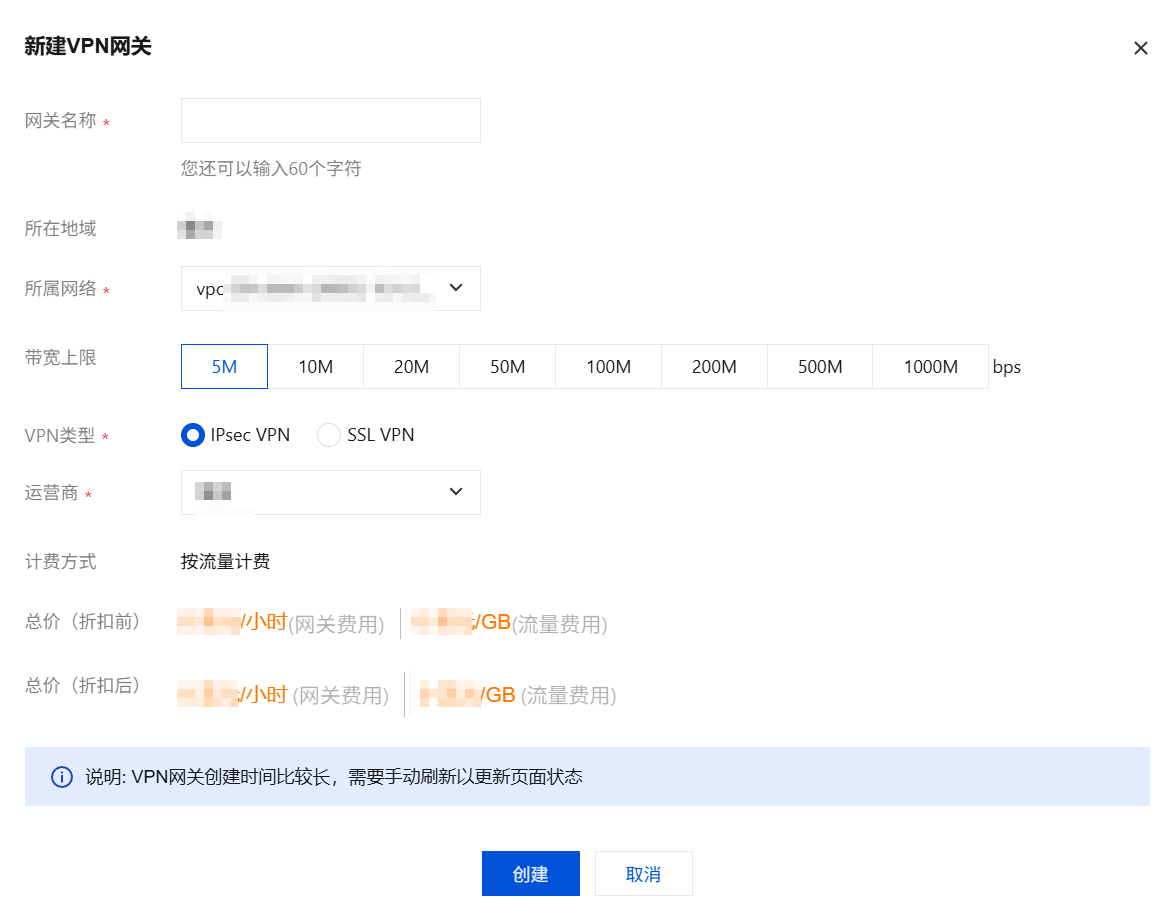Choose 20M bandwidth option

pyautogui.click(x=411, y=367)
